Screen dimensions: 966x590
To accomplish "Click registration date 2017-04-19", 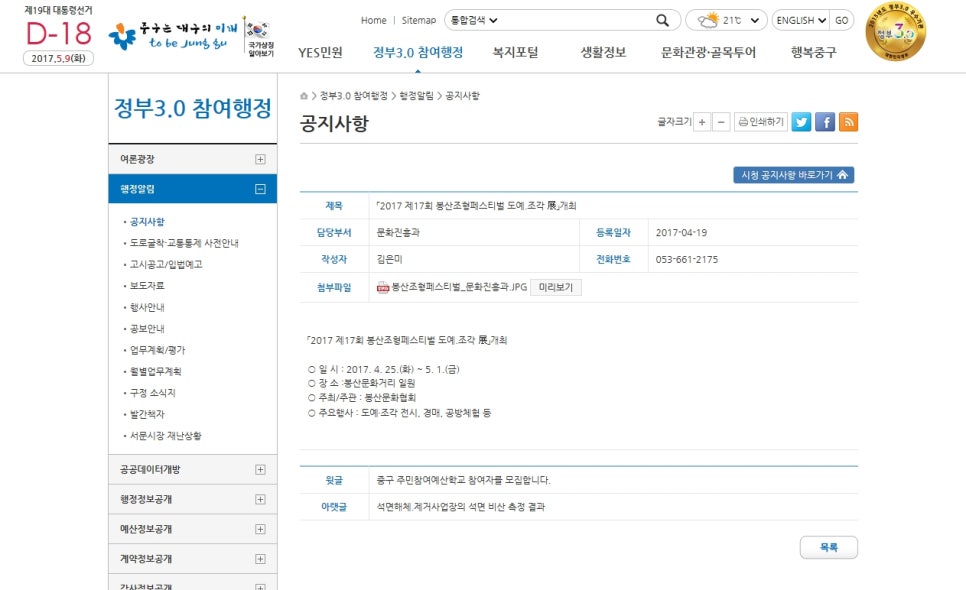I will click(x=681, y=232).
